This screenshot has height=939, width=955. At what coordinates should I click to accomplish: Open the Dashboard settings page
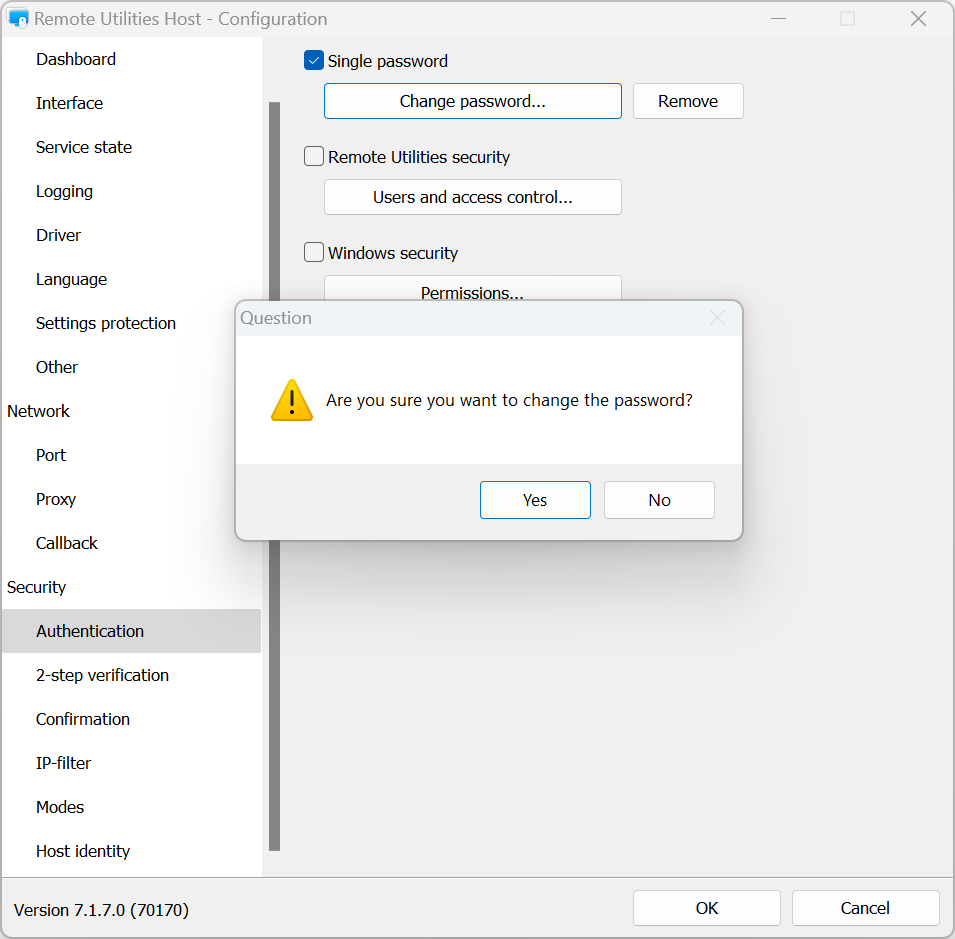76,59
